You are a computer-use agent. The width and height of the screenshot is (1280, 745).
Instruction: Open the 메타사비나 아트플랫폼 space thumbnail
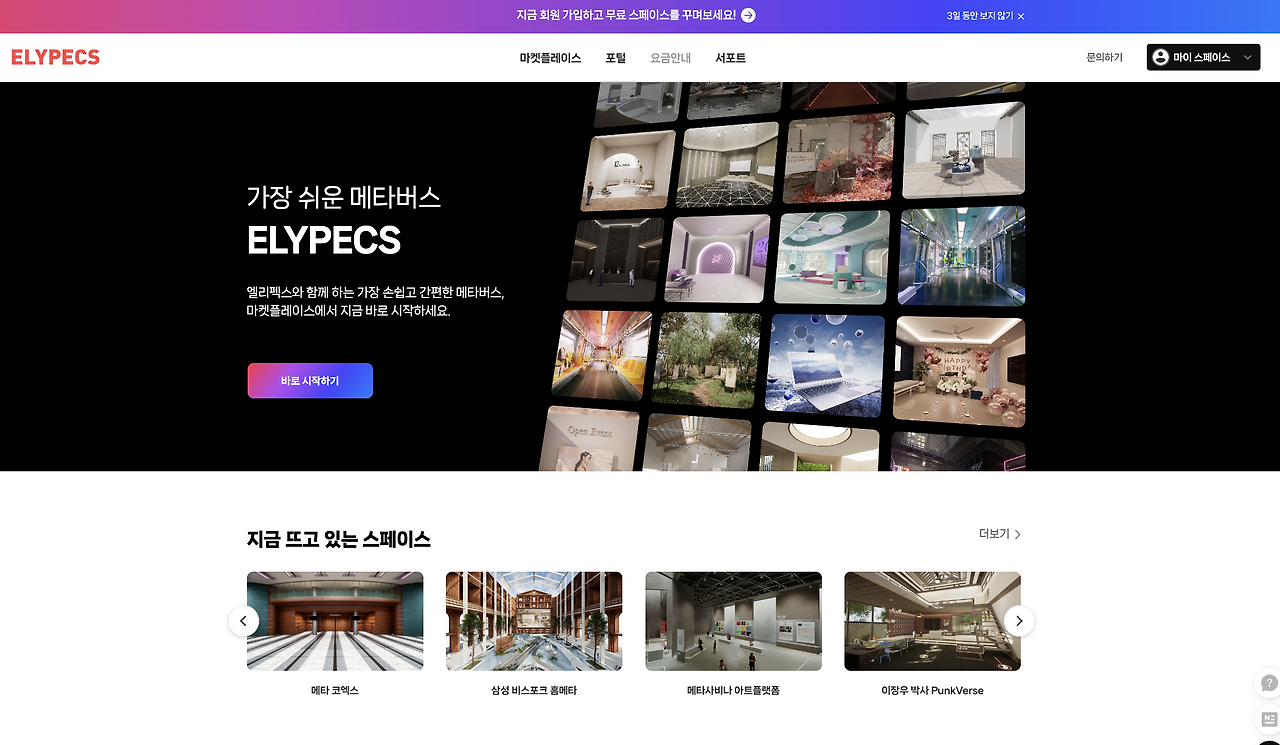point(733,620)
